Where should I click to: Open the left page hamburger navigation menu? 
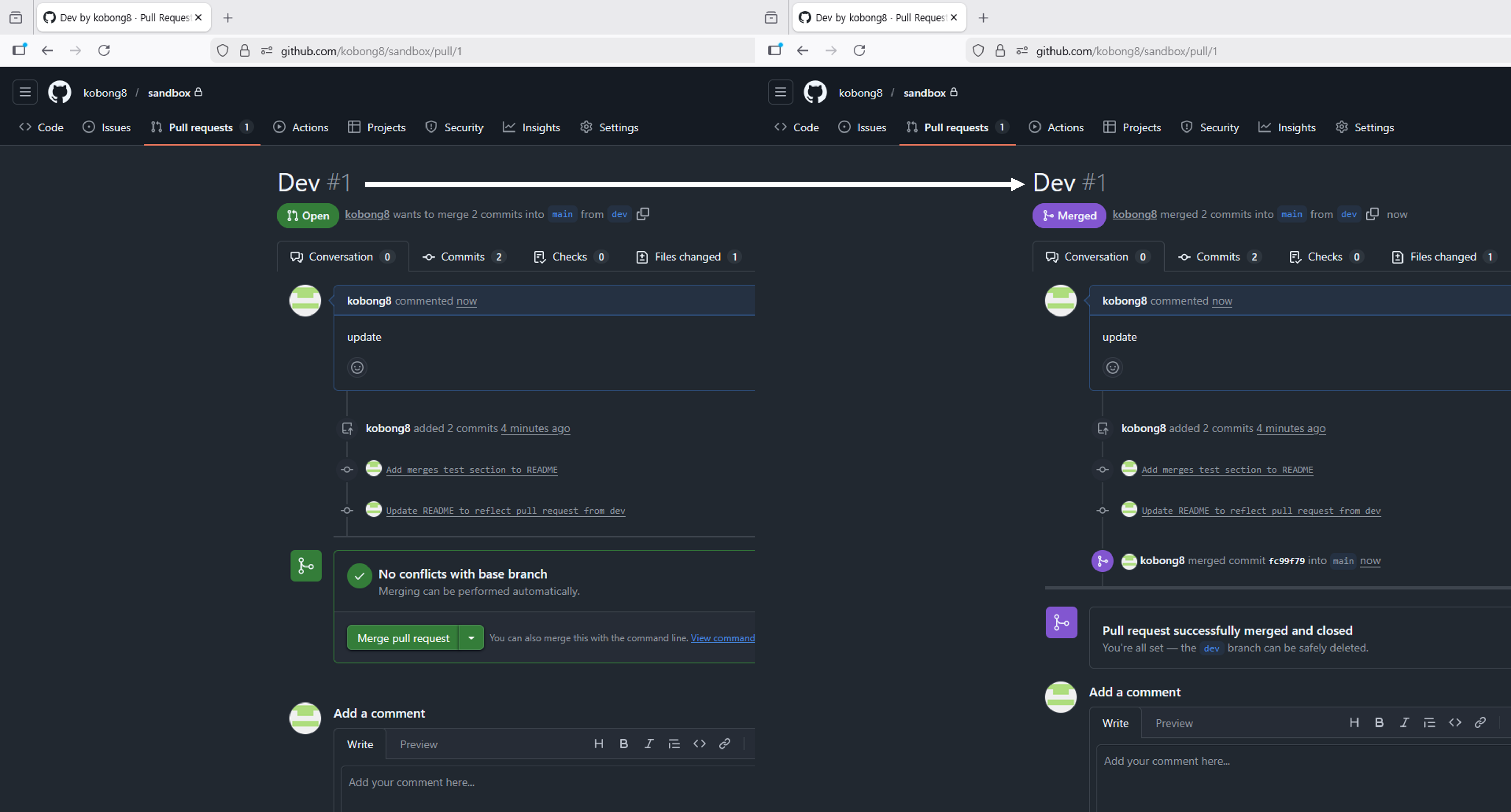coord(25,92)
